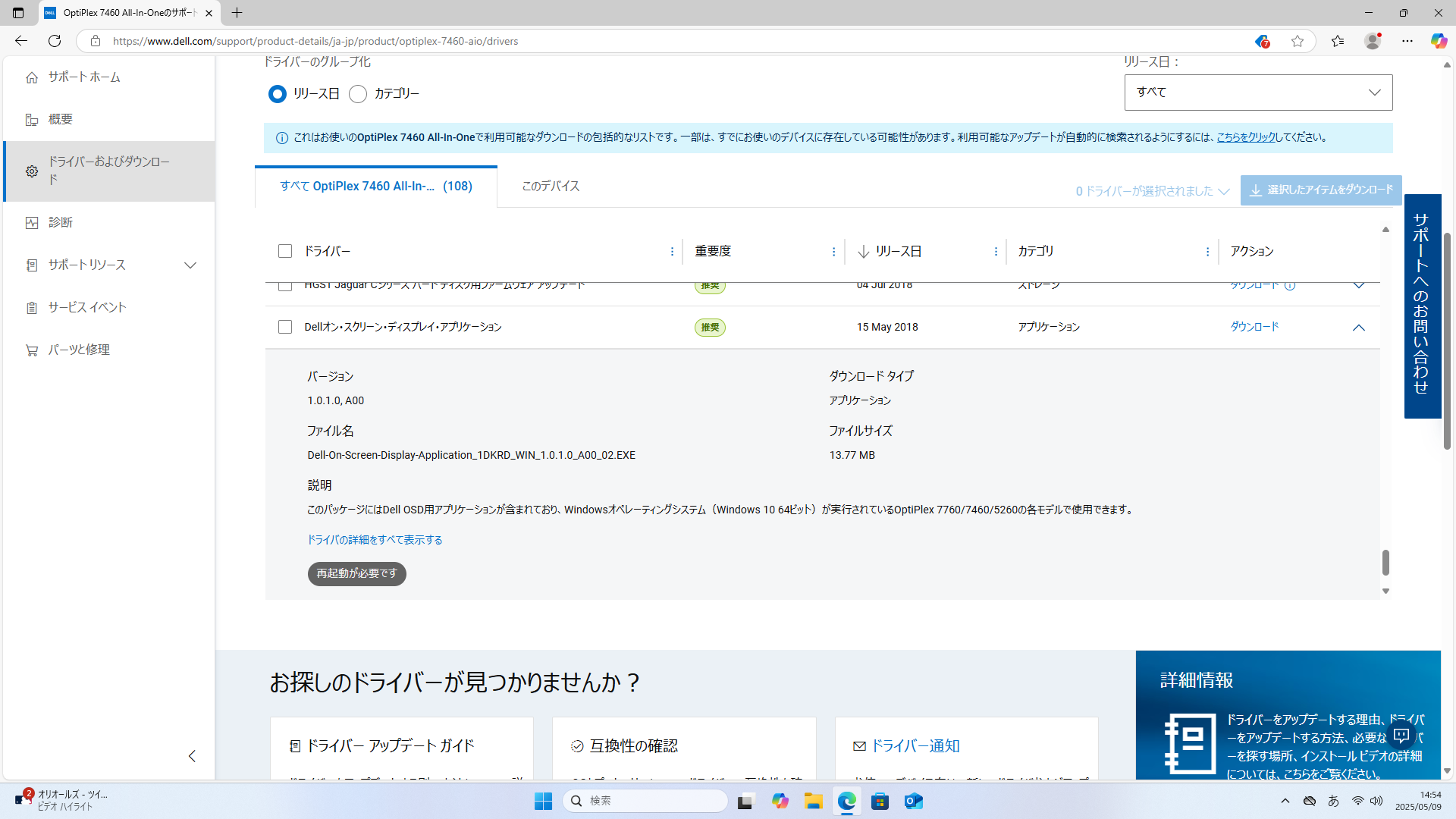The width and height of the screenshot is (1456, 819).
Task: Refresh the page
Action: click(x=55, y=41)
